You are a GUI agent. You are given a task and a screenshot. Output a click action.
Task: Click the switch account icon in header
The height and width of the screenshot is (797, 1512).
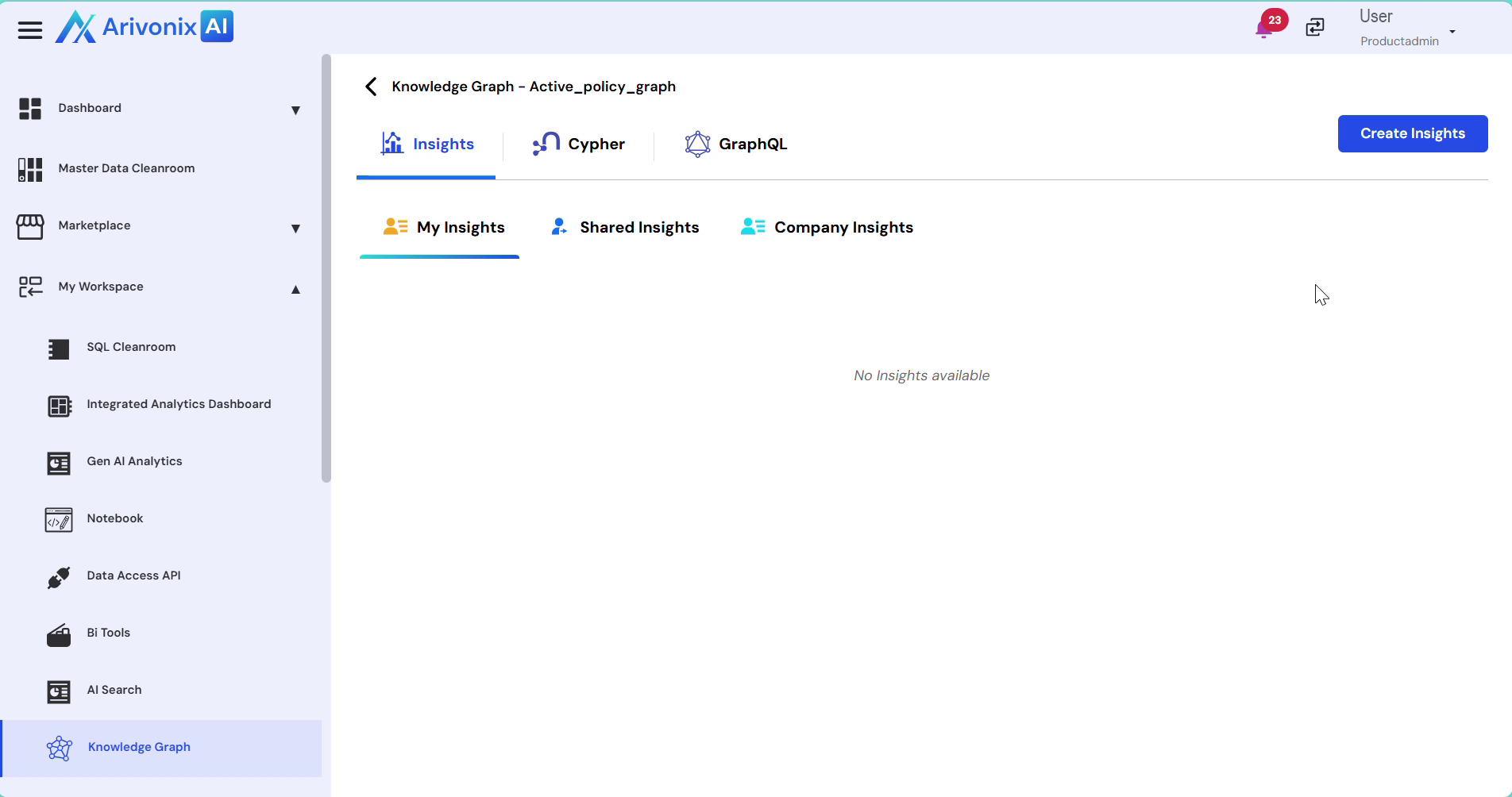[x=1315, y=27]
